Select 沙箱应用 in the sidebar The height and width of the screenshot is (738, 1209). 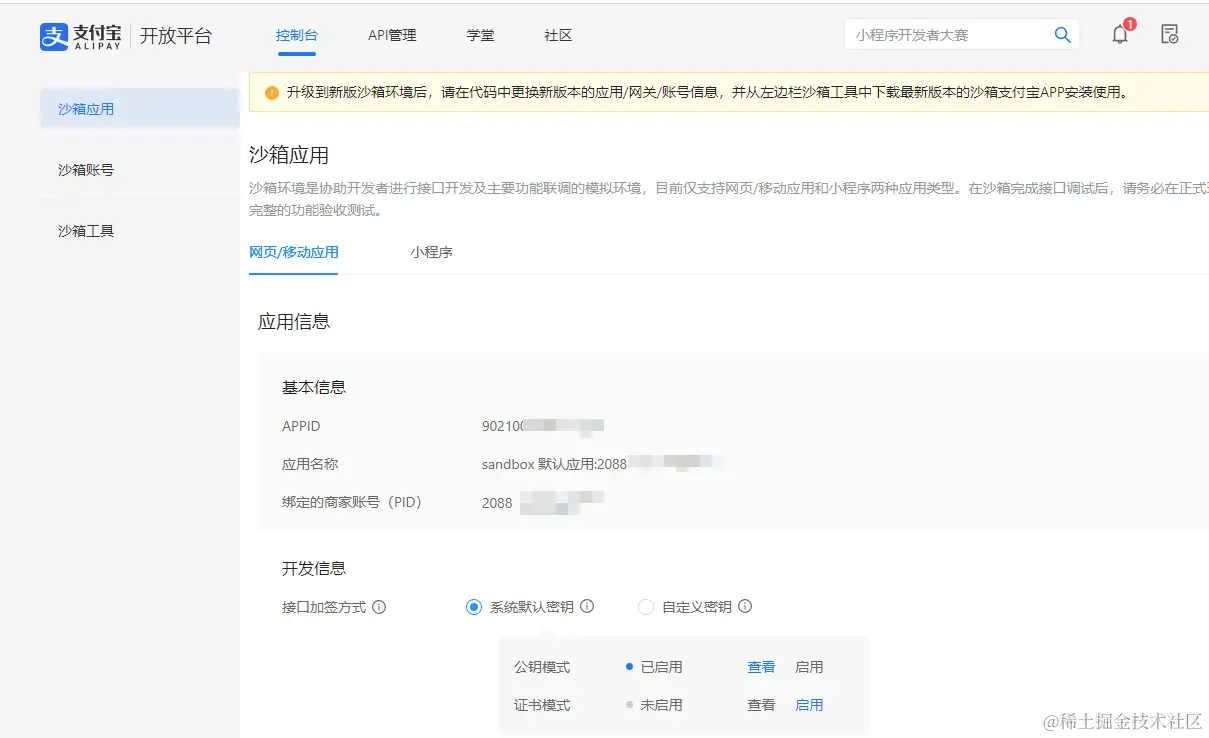tap(140, 109)
